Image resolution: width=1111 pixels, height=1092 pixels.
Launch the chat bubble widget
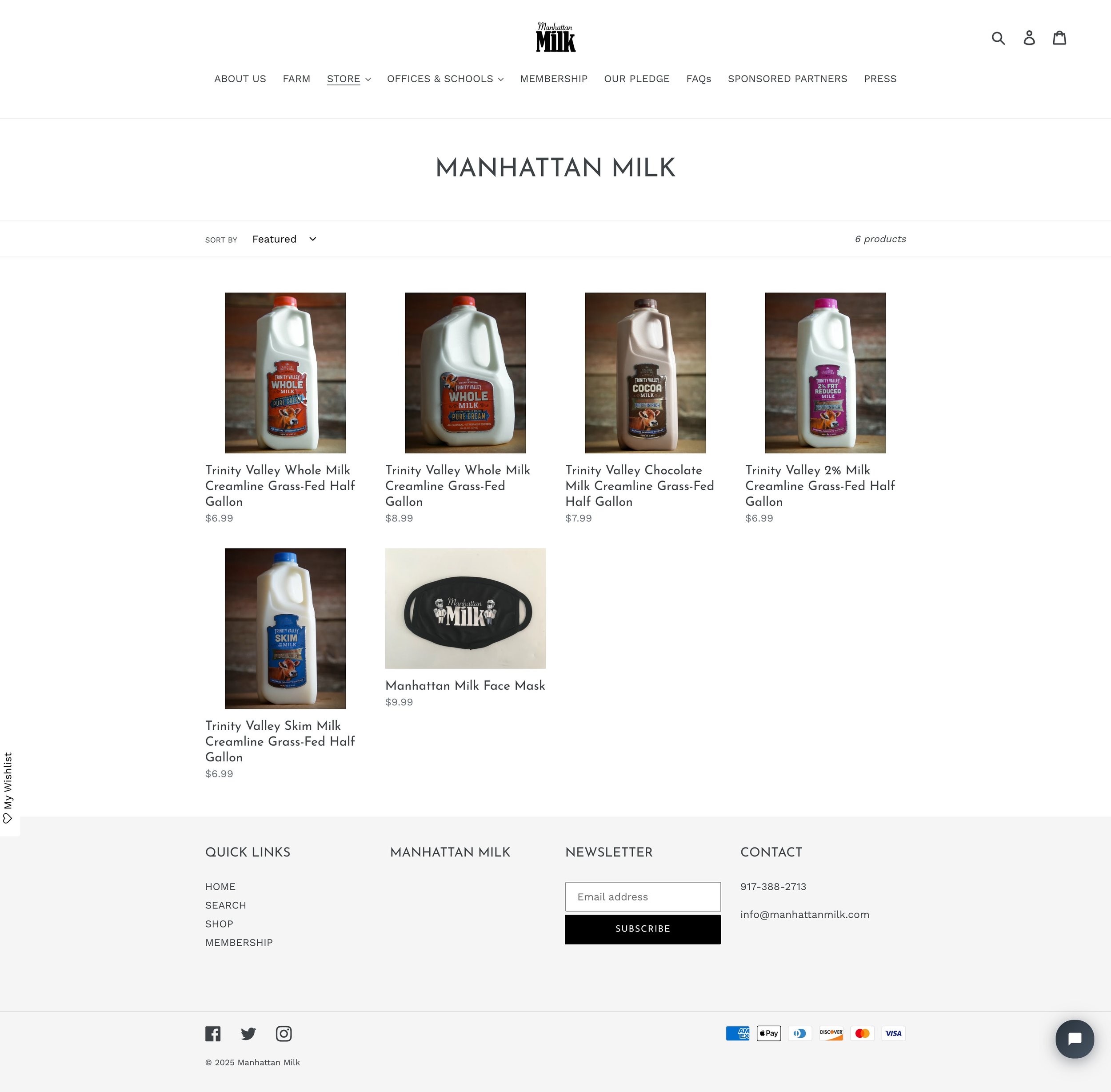click(x=1074, y=1039)
